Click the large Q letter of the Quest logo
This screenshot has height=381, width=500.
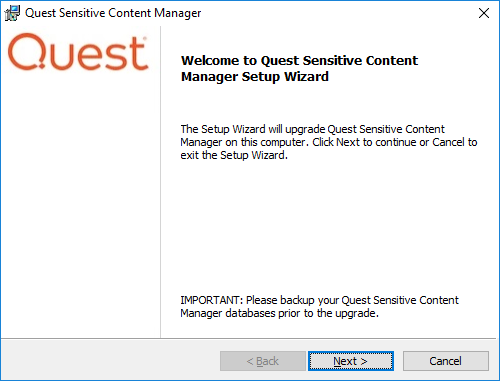[x=28, y=52]
